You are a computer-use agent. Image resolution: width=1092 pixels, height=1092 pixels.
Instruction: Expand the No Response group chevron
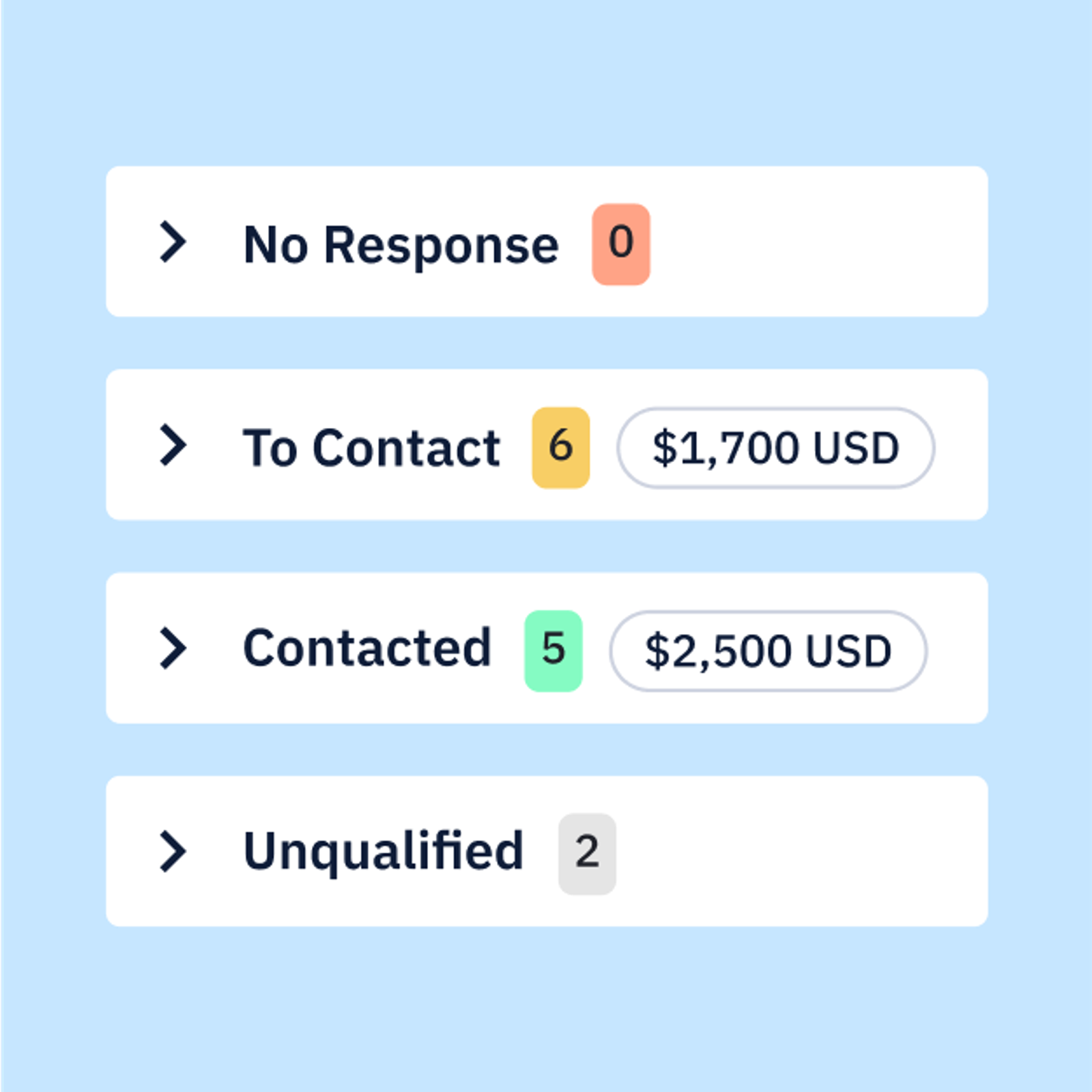click(173, 242)
